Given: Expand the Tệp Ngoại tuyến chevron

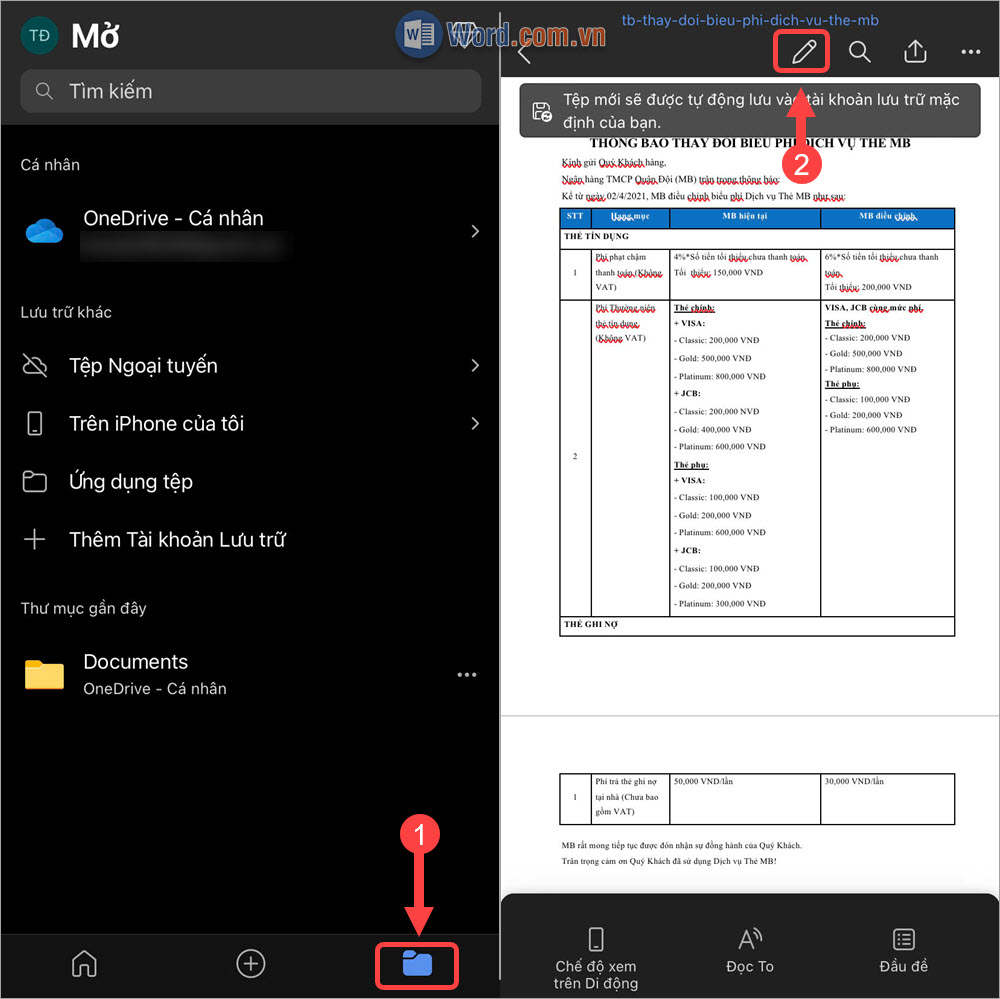Looking at the screenshot, I should pos(475,366).
